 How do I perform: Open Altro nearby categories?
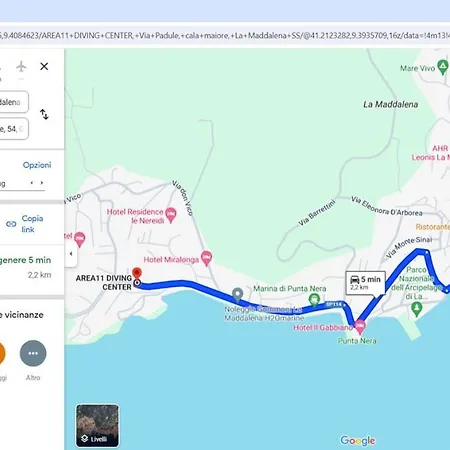[33, 353]
